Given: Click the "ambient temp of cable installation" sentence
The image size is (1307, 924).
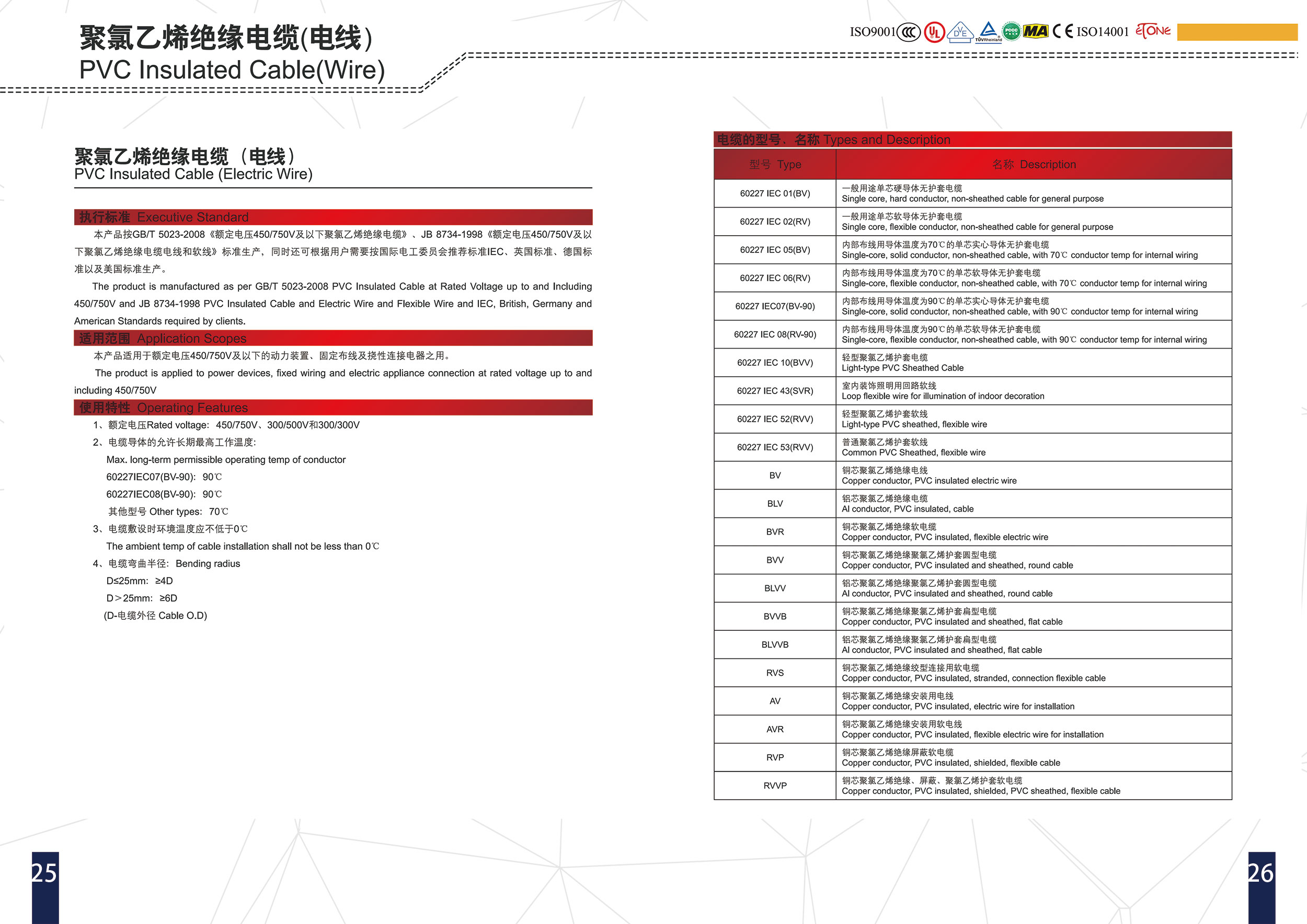Looking at the screenshot, I should click(243, 547).
